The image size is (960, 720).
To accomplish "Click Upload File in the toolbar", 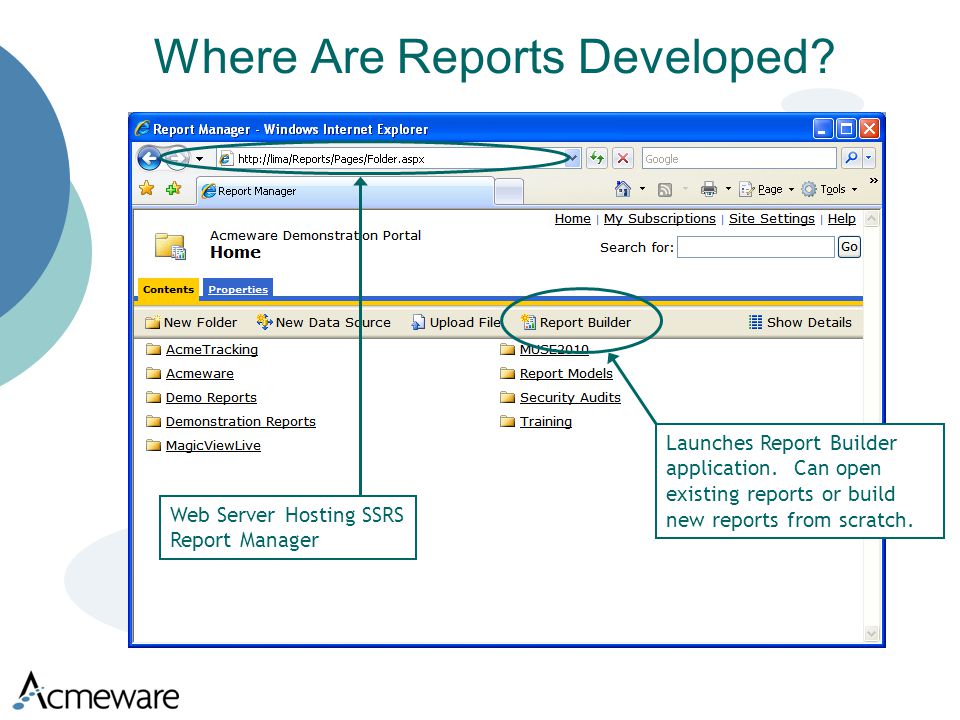I will point(456,323).
